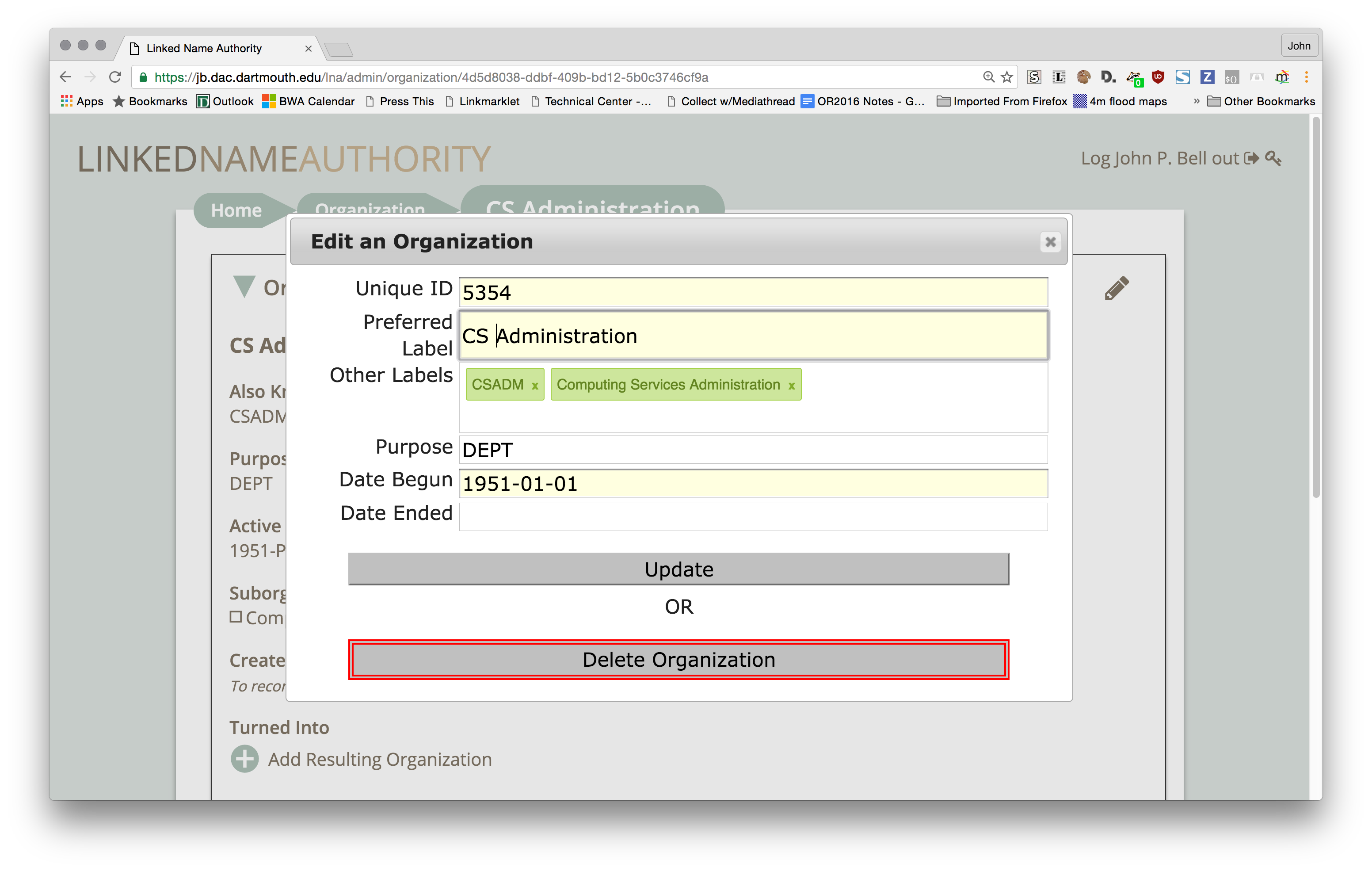Expand the Other Bookmarks folder

1261,101
